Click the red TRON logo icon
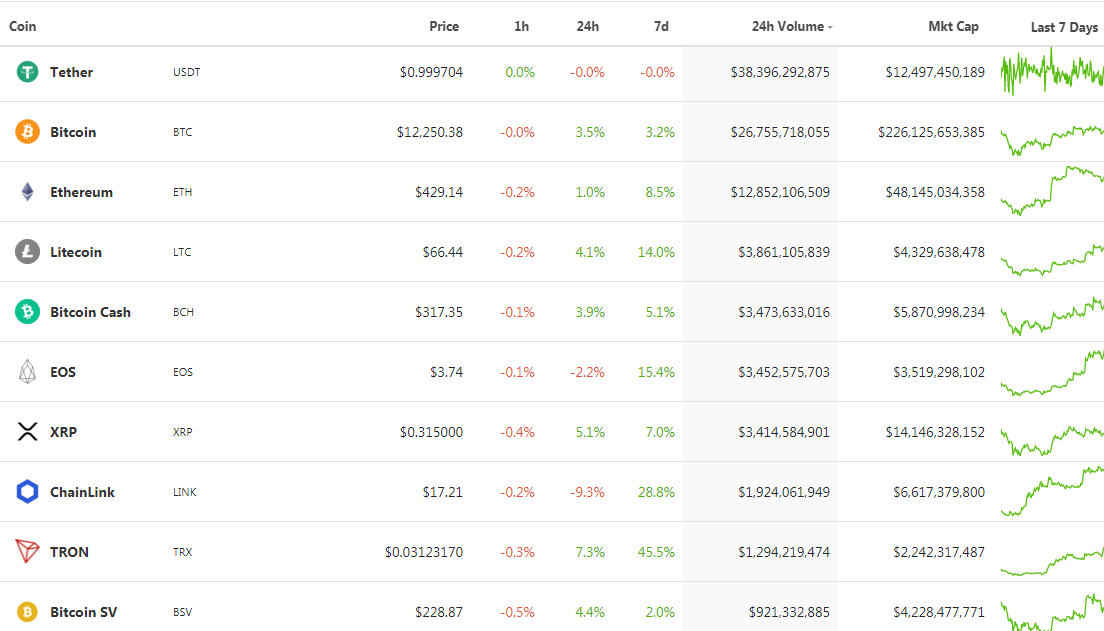 click(x=27, y=552)
